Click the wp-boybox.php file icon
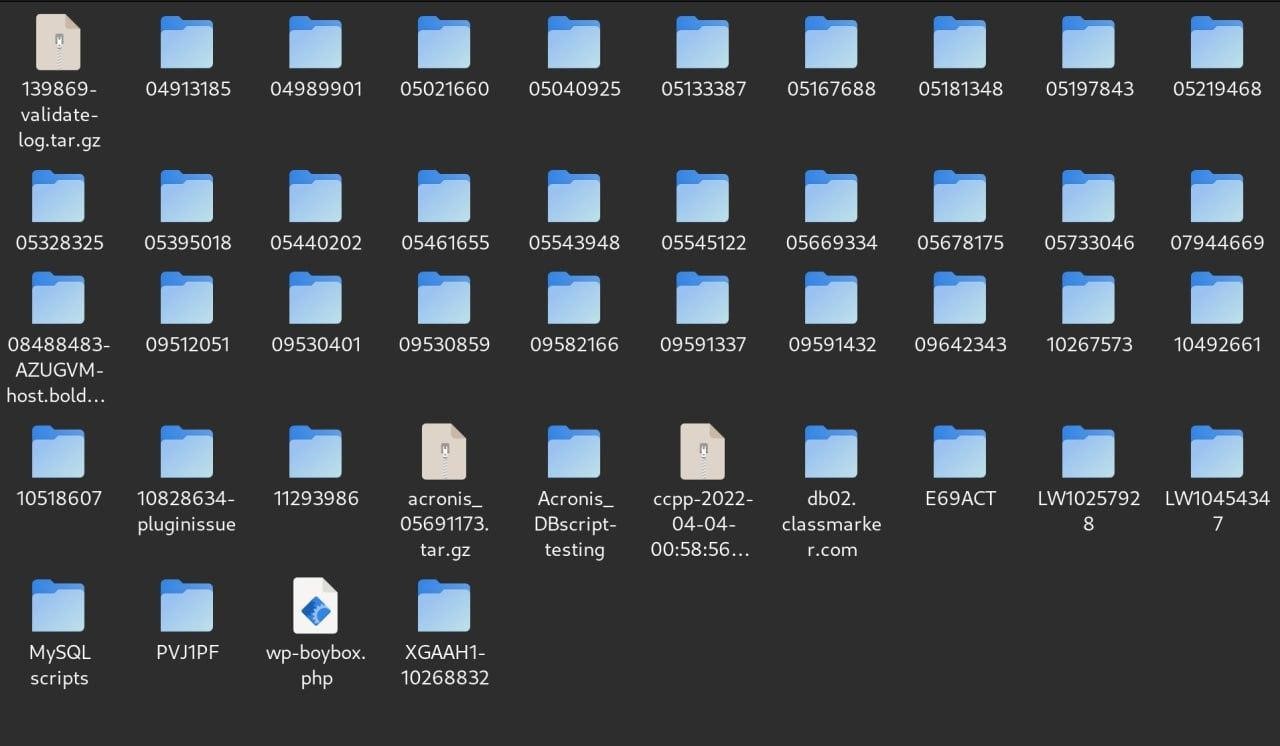The width and height of the screenshot is (1280, 746). coord(315,606)
